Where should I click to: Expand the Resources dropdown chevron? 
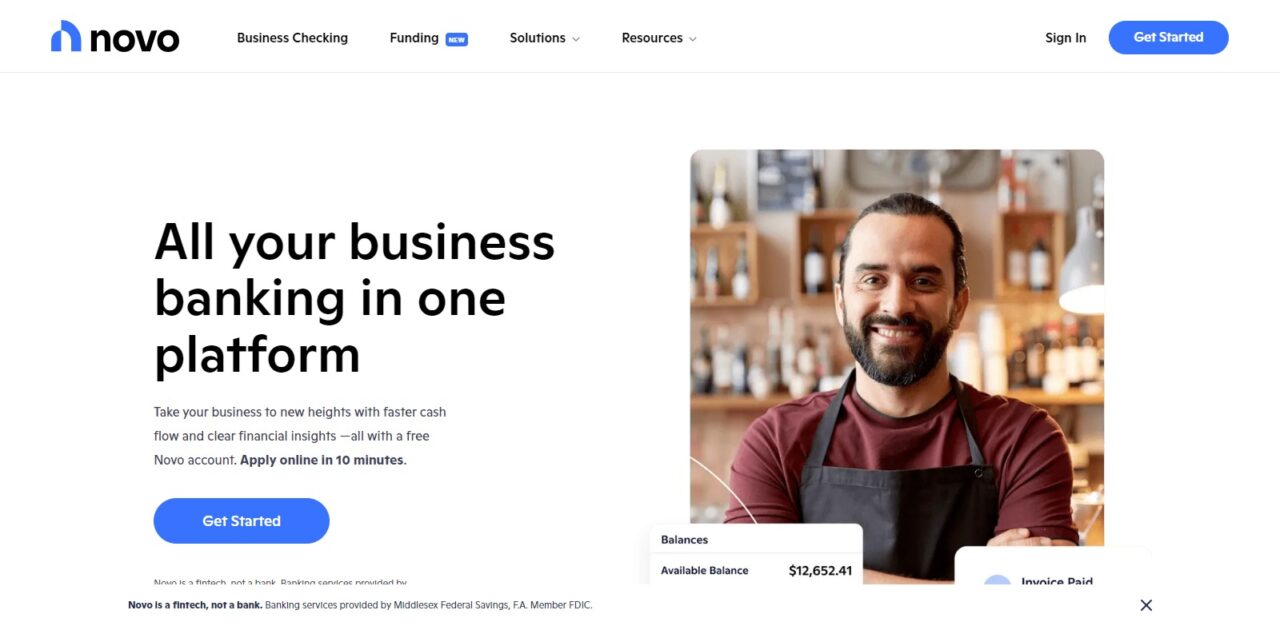[x=693, y=39]
